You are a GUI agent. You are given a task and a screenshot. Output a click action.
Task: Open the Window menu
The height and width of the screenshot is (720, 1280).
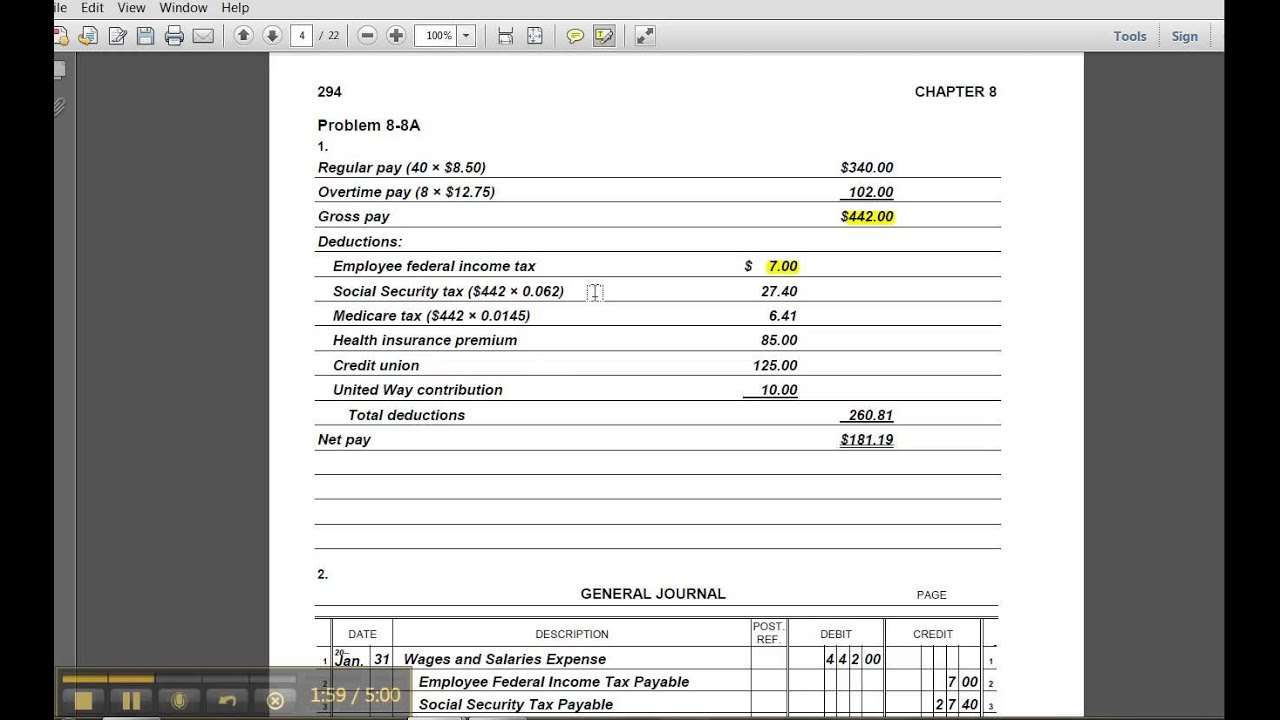point(183,8)
